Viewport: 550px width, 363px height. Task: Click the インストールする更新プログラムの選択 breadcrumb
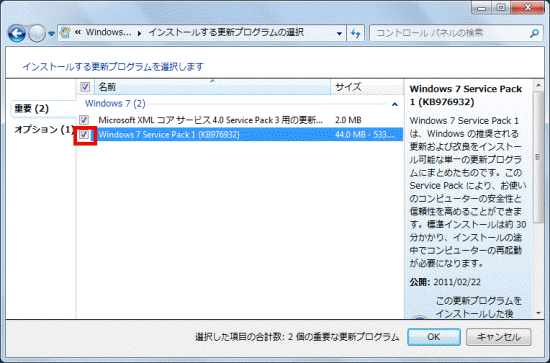click(226, 33)
